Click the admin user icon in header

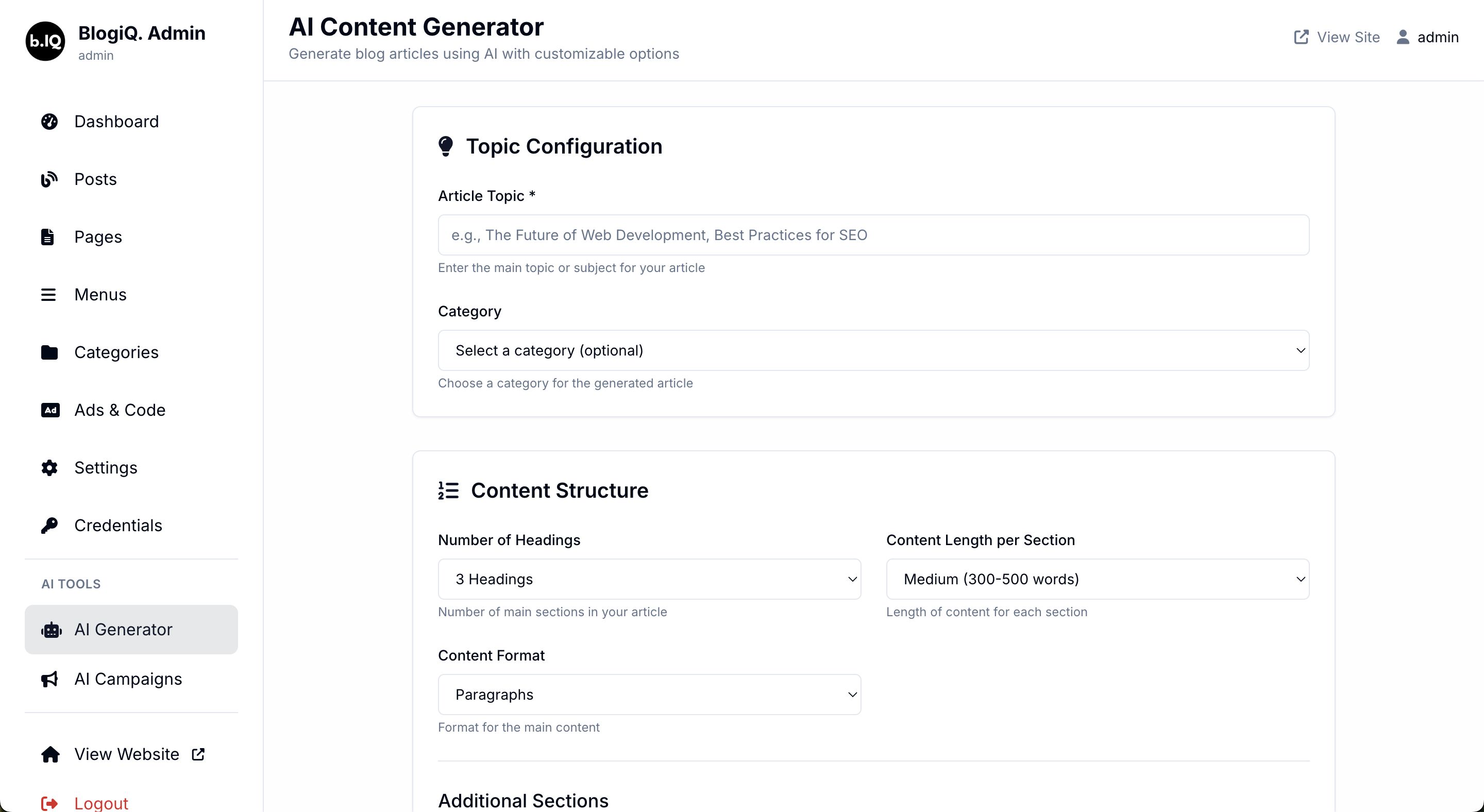click(1403, 37)
